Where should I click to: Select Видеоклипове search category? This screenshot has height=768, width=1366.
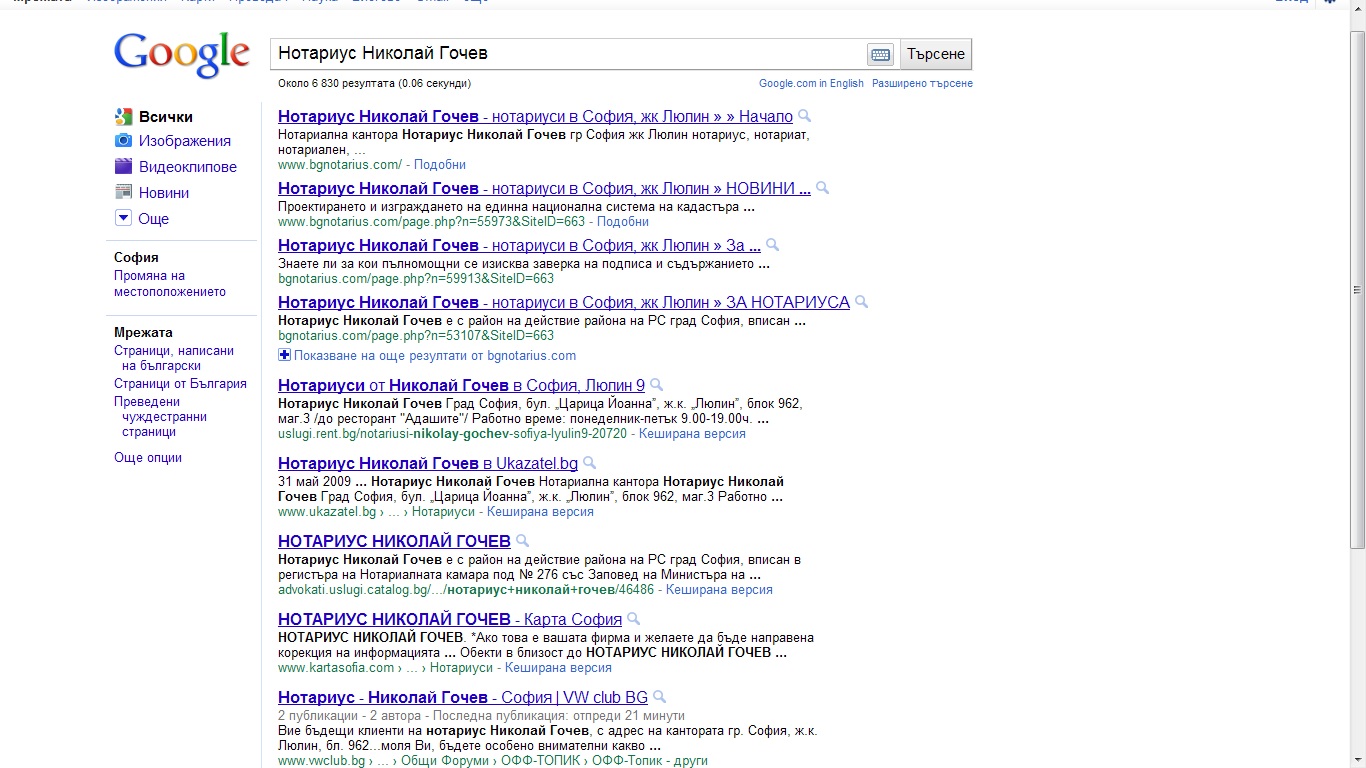coord(187,167)
